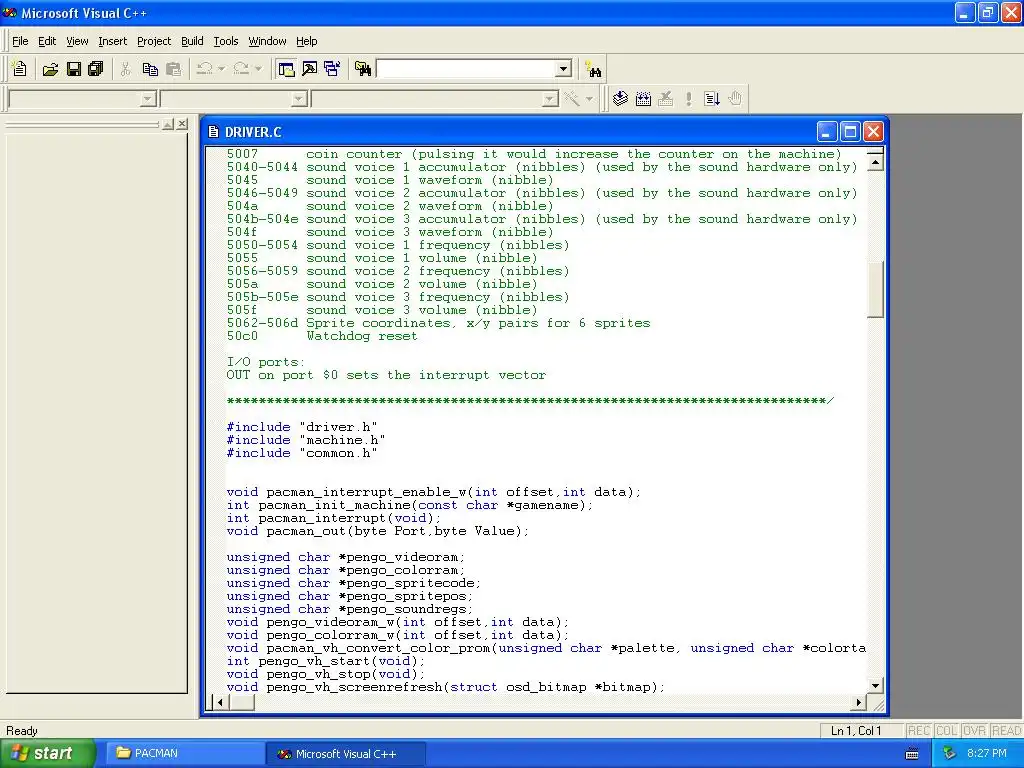
Task: Switch to PACMAN folder taskbar button
Action: coord(185,754)
